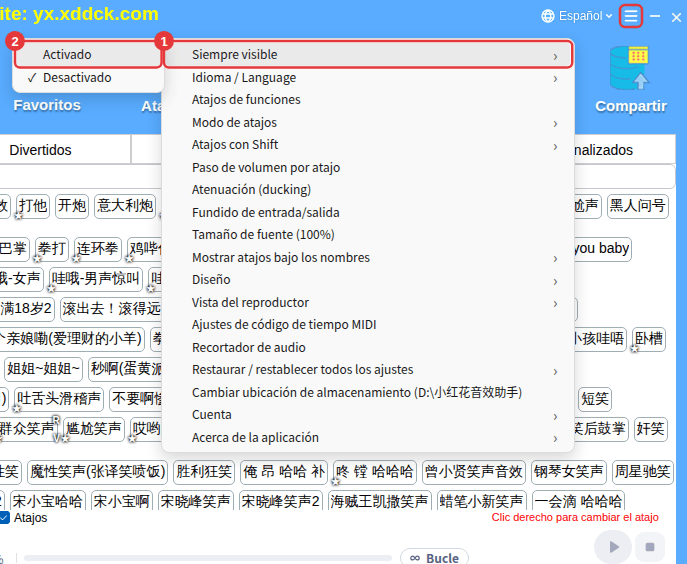Open the hamburger main menu icon
Viewport: 687px width, 564px height.
tap(630, 16)
